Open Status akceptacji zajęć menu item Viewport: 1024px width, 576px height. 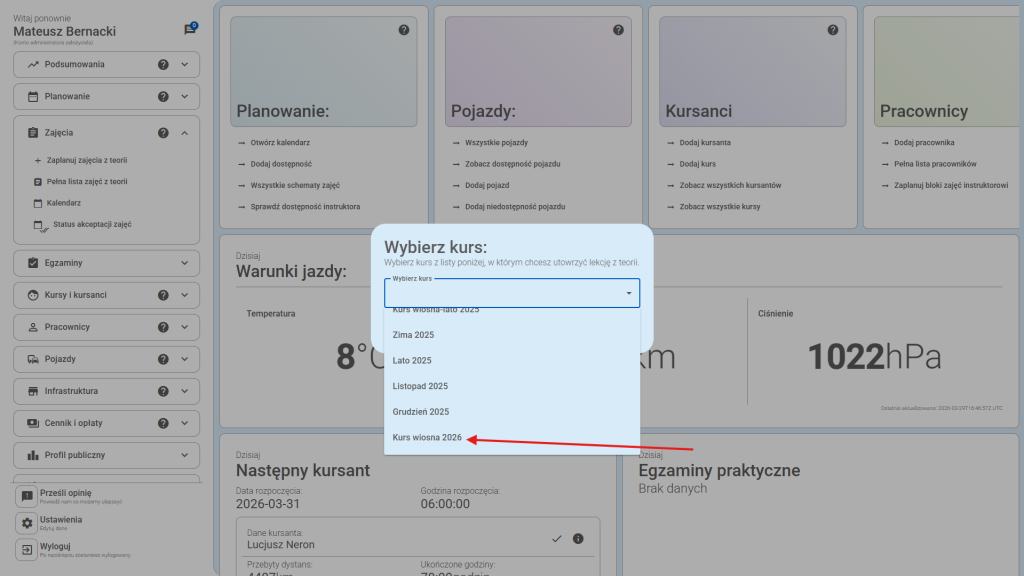coord(91,225)
